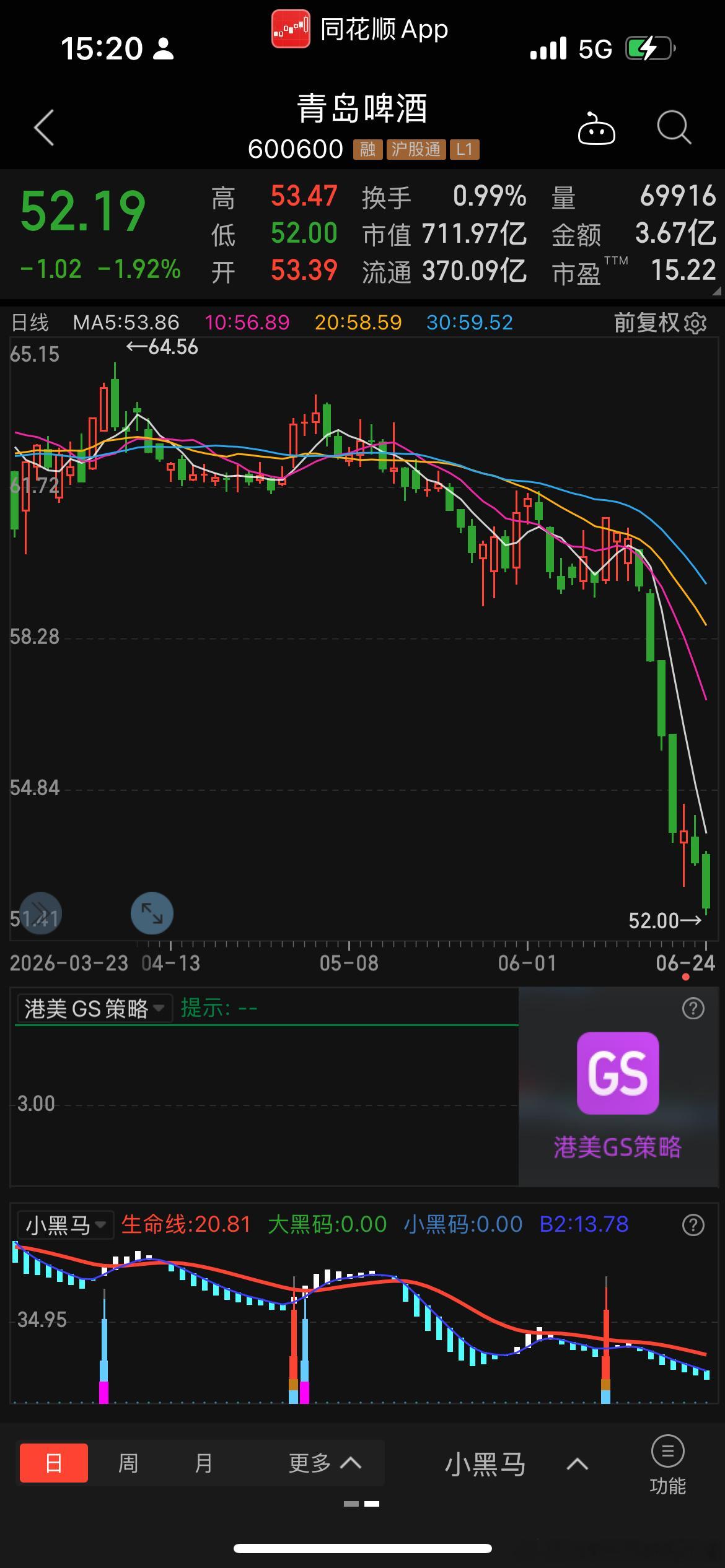This screenshot has height=1568, width=725.
Task: Tap the pink 10:56.89 MA value
Action: (x=247, y=323)
